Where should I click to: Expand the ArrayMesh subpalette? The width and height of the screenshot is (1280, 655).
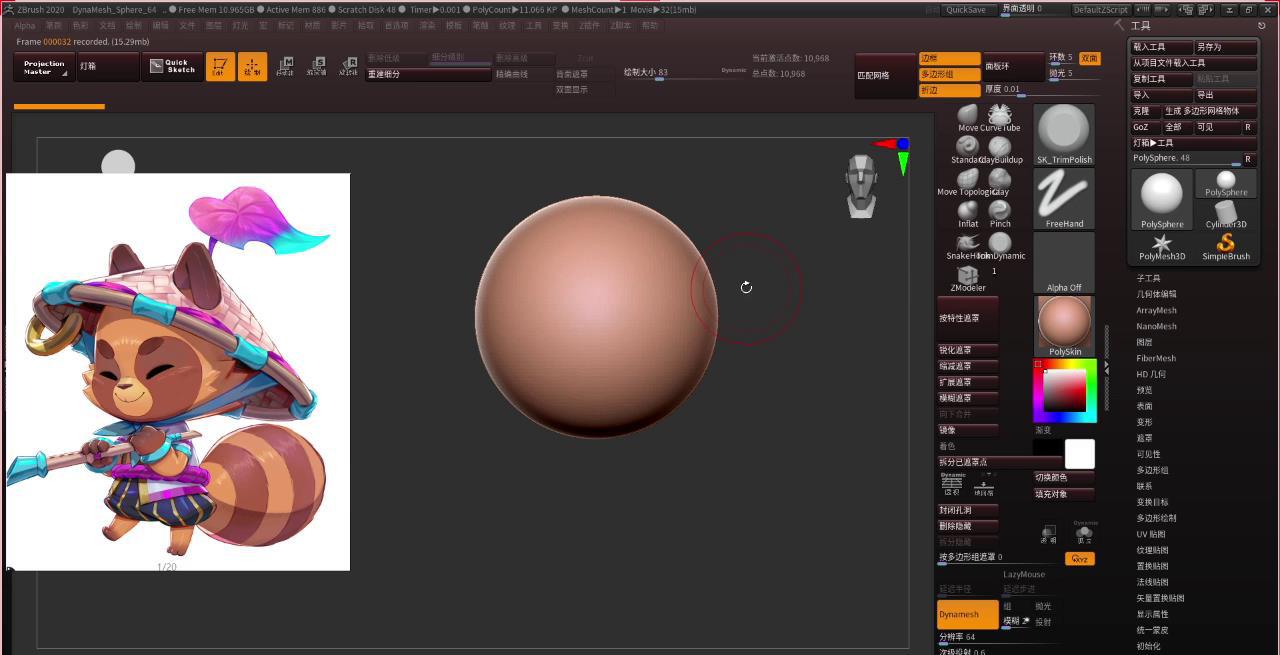tap(1156, 310)
